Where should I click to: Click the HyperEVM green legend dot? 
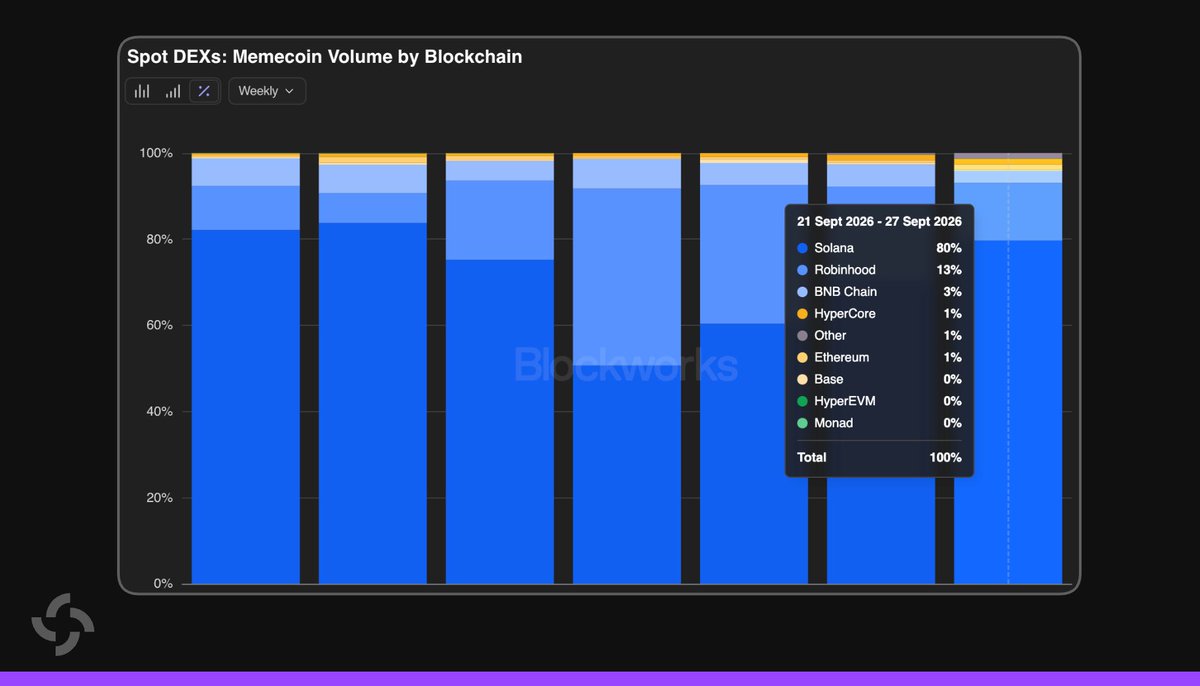[802, 402]
